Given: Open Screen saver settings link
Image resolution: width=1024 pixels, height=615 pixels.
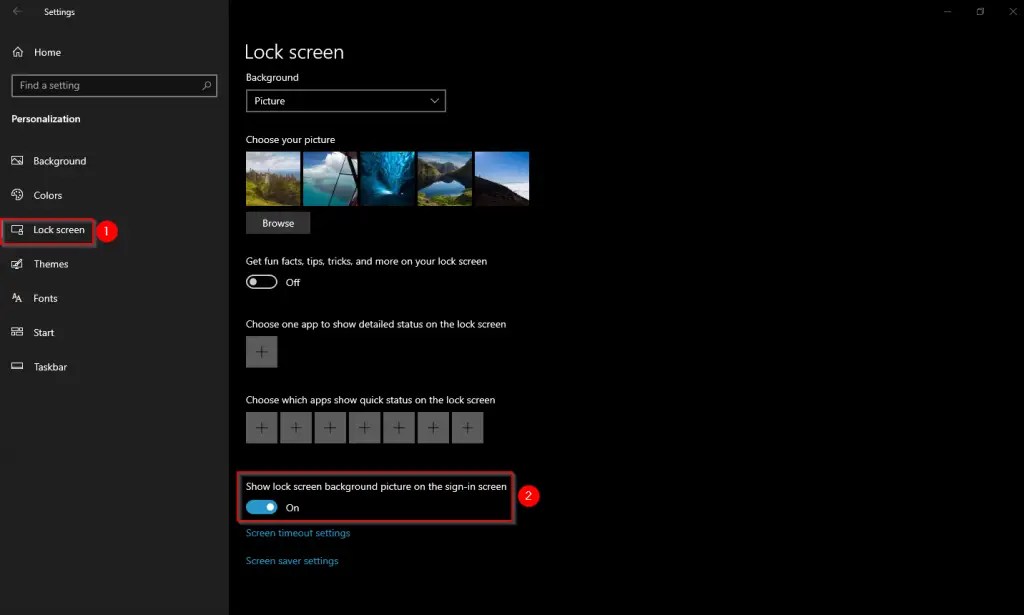Looking at the screenshot, I should point(291,560).
